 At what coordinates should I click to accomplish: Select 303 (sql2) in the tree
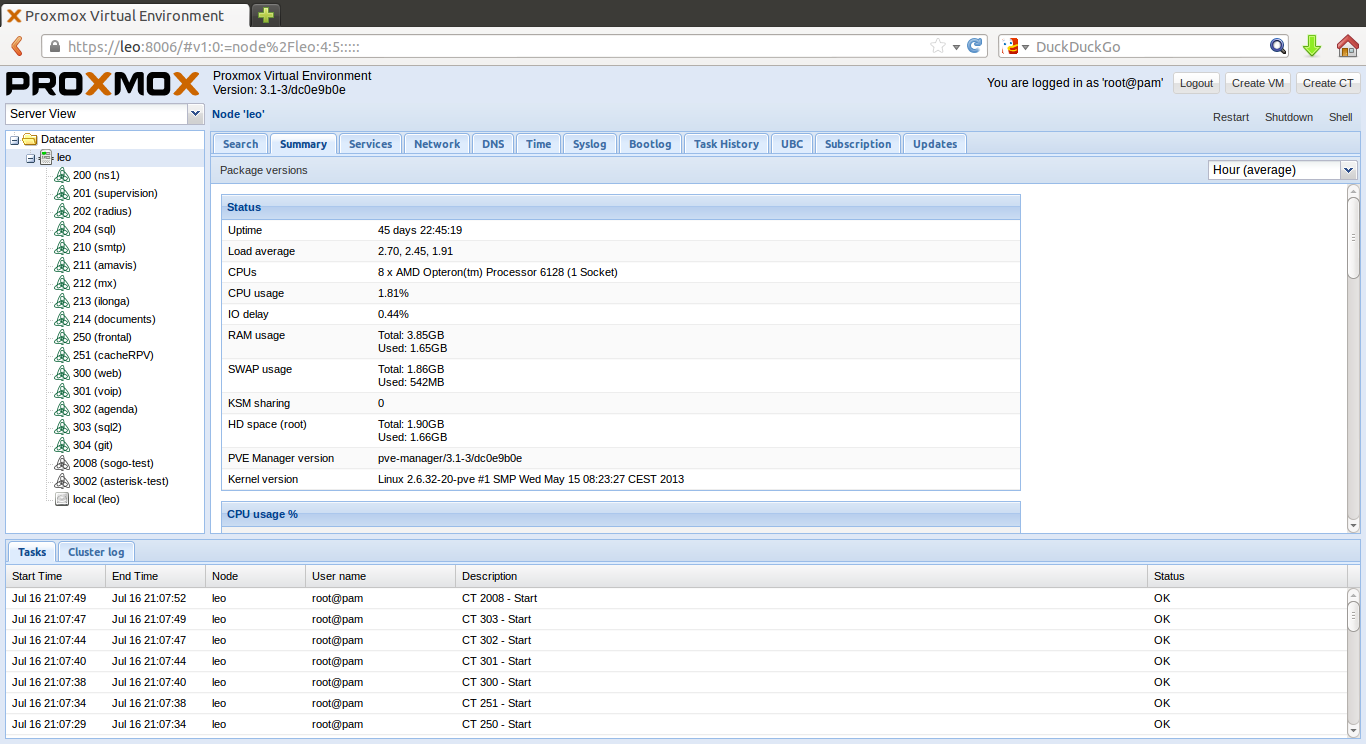tap(97, 427)
